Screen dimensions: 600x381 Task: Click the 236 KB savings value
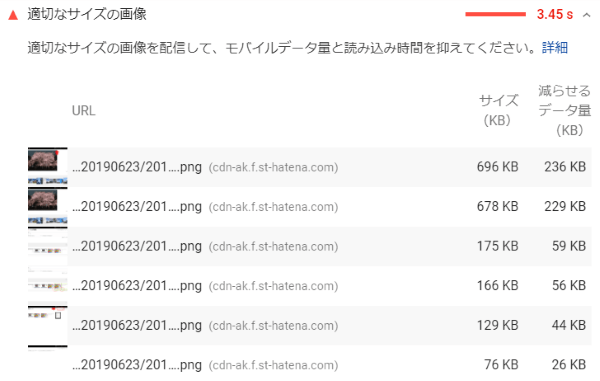pos(565,167)
